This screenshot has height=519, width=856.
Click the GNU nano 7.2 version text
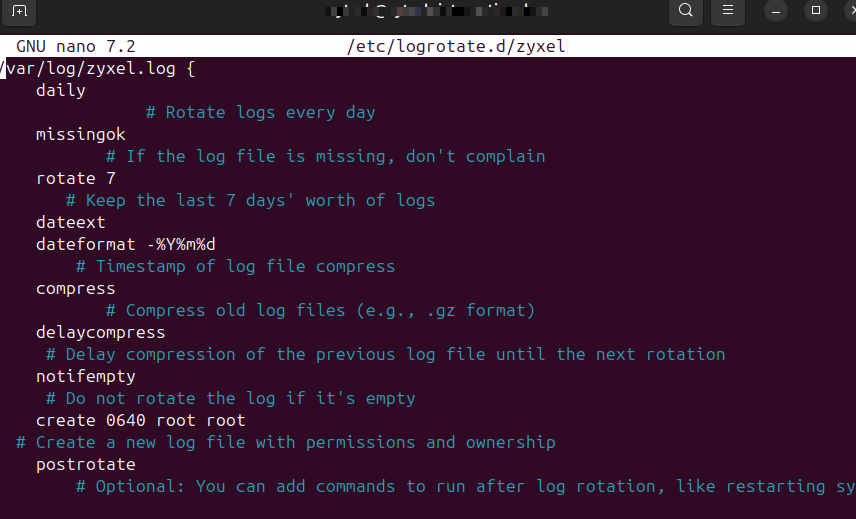tap(75, 47)
